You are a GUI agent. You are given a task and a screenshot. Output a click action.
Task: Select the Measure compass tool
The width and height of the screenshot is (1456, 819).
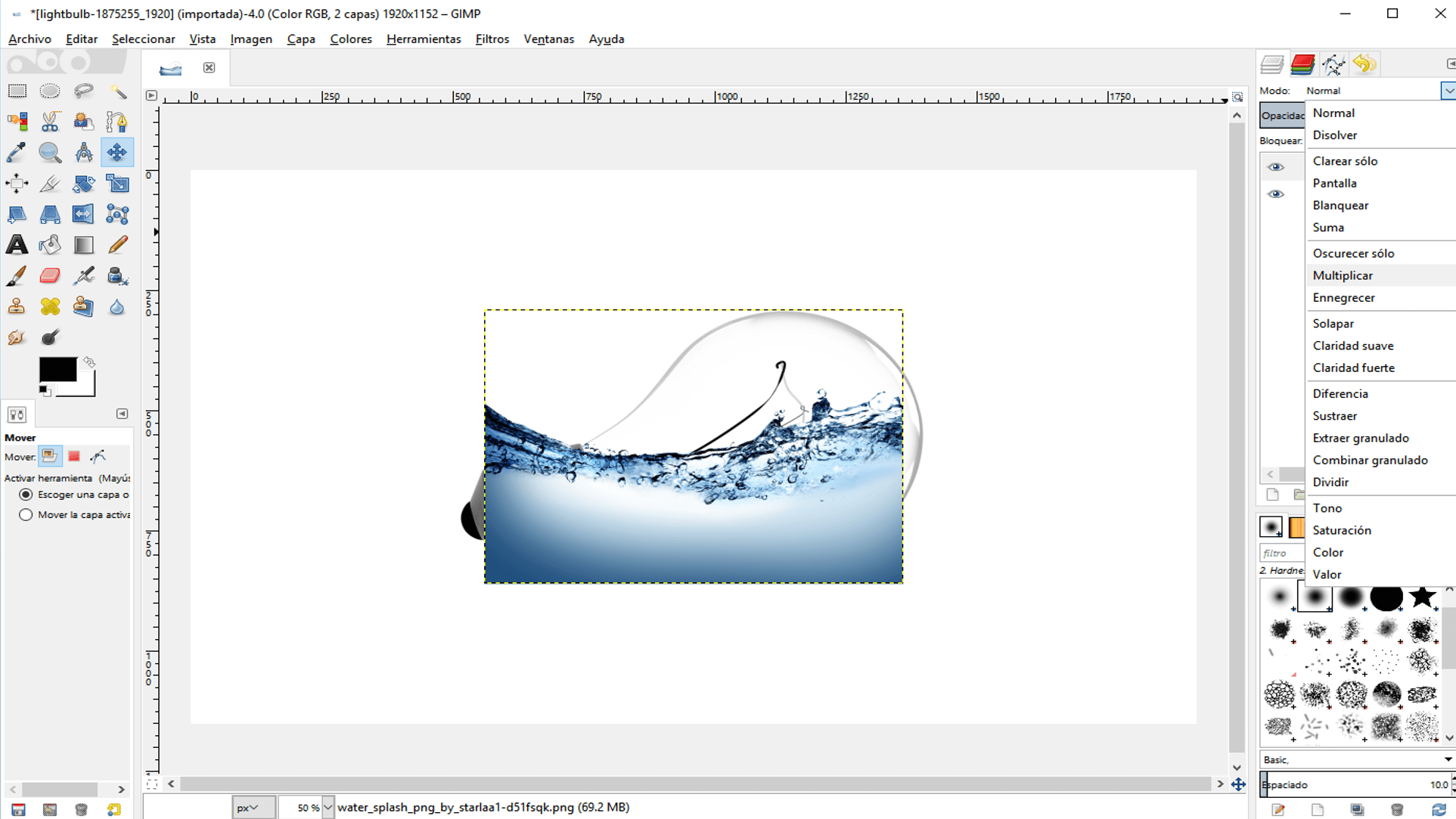tap(83, 152)
